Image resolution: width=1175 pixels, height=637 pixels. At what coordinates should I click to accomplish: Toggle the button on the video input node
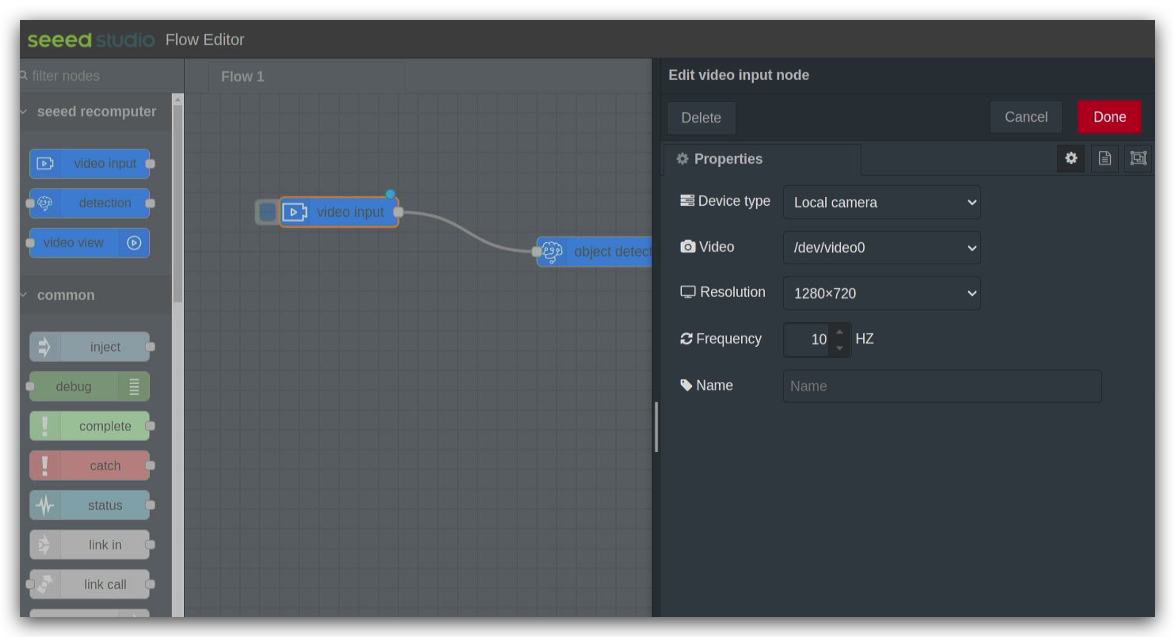click(267, 212)
